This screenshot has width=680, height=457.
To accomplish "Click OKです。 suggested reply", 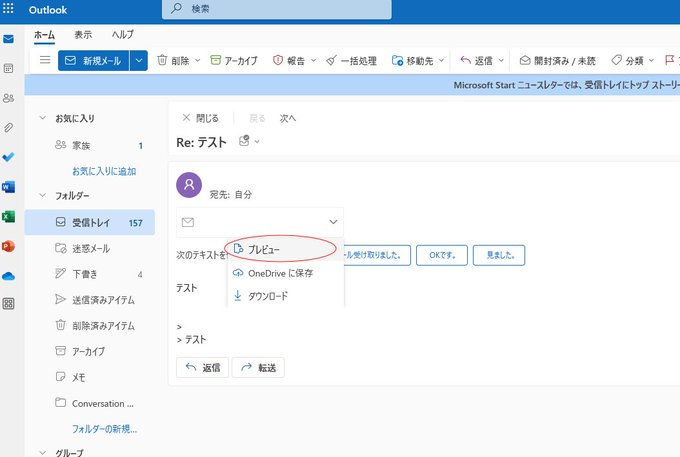I will coord(442,255).
